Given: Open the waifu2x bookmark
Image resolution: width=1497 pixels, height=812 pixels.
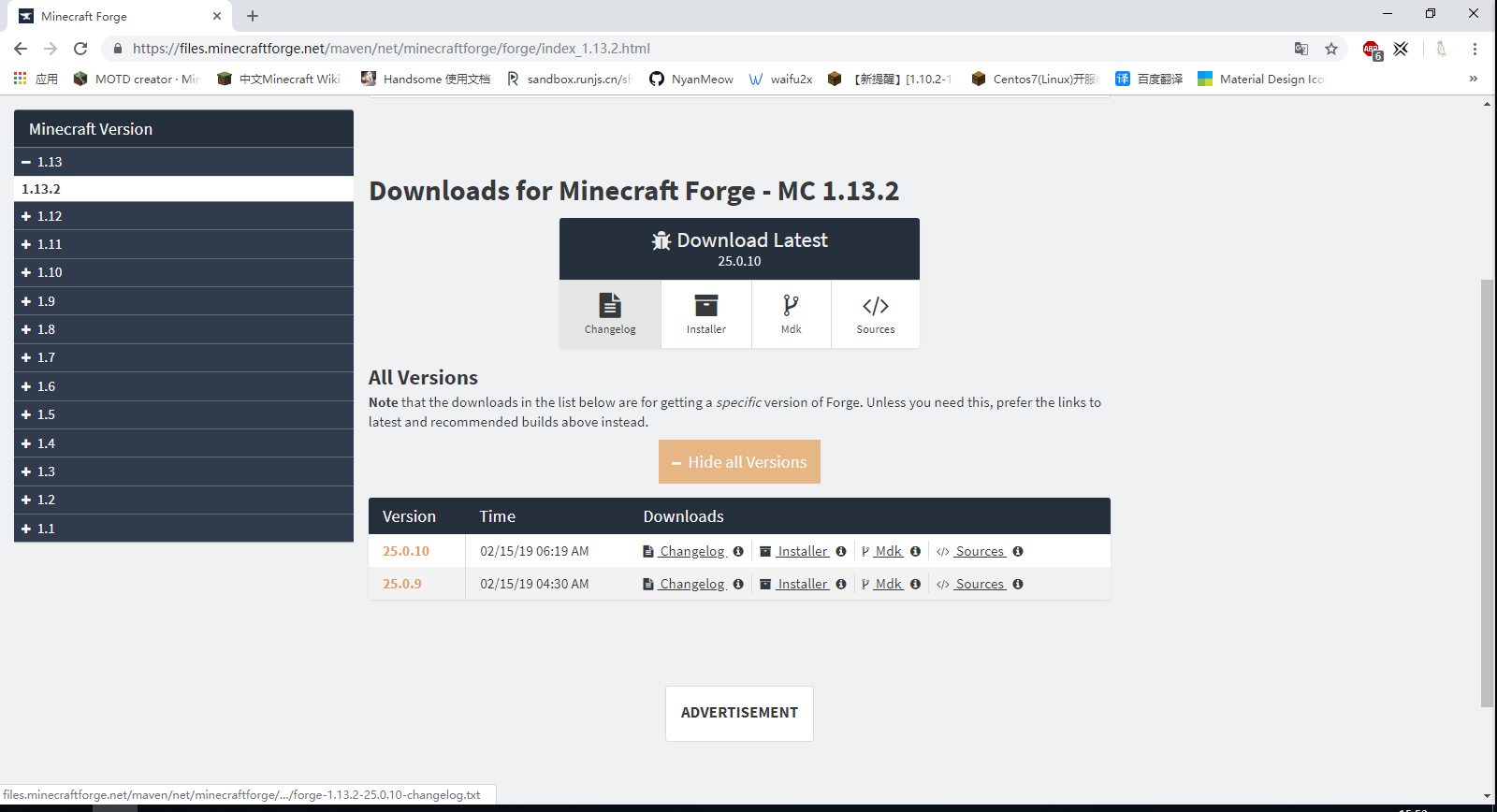Looking at the screenshot, I should click(x=780, y=79).
